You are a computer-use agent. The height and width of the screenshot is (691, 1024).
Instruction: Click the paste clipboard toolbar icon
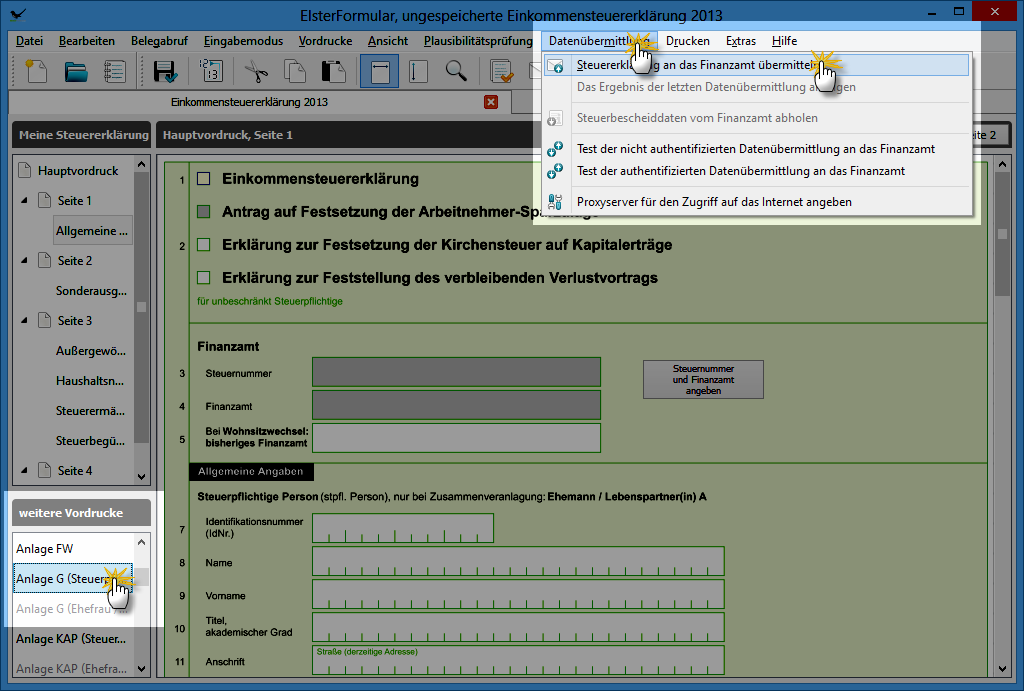[334, 71]
